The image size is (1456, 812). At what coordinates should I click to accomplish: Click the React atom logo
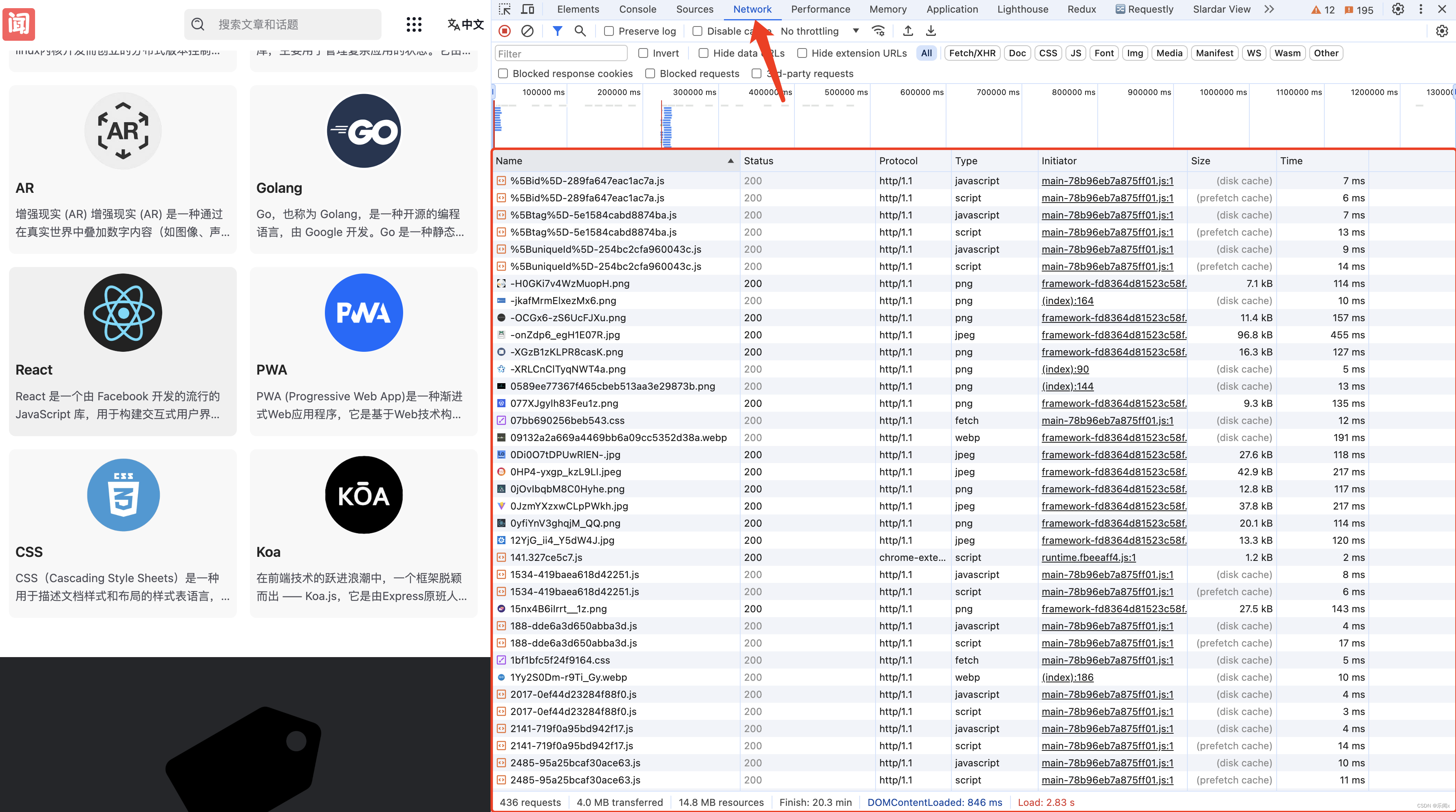pyautogui.click(x=123, y=313)
